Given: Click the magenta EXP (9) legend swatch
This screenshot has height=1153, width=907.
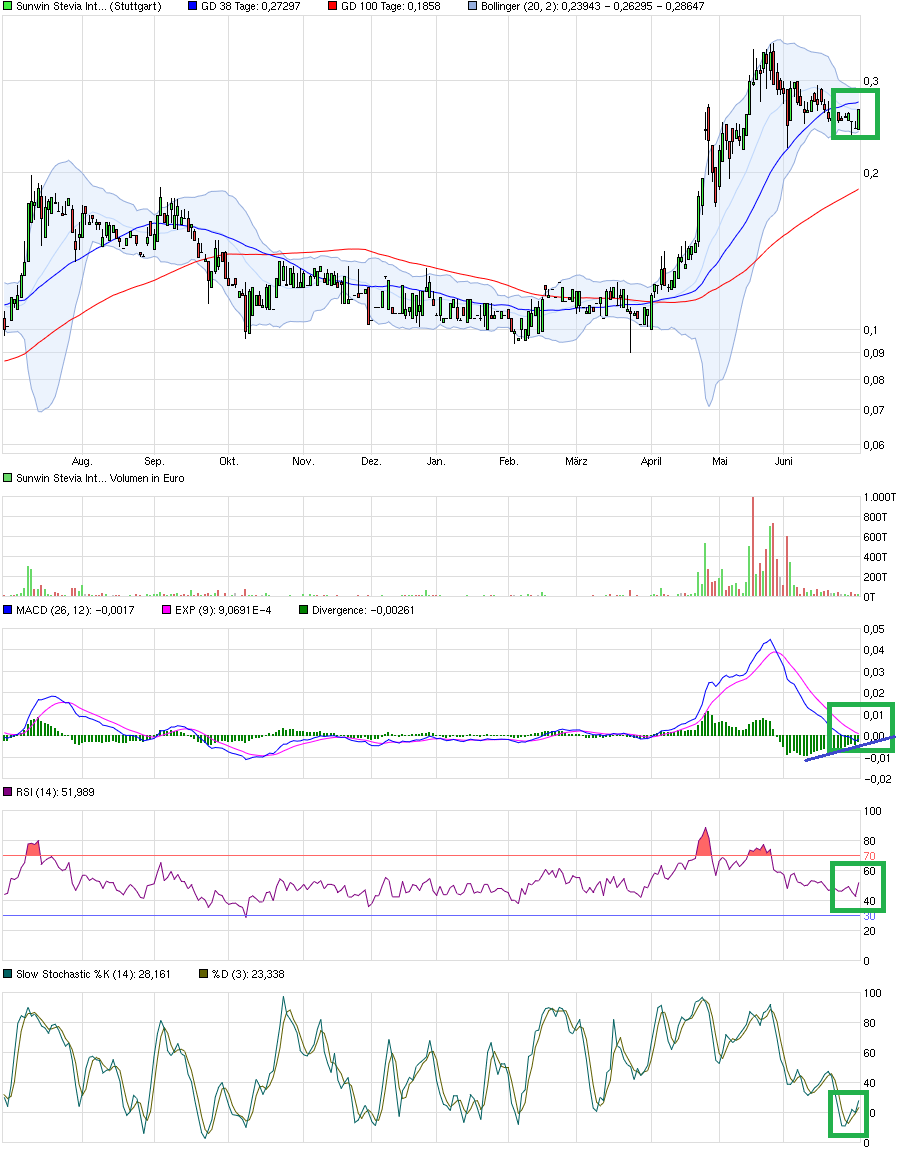Looking at the screenshot, I should coord(166,610).
